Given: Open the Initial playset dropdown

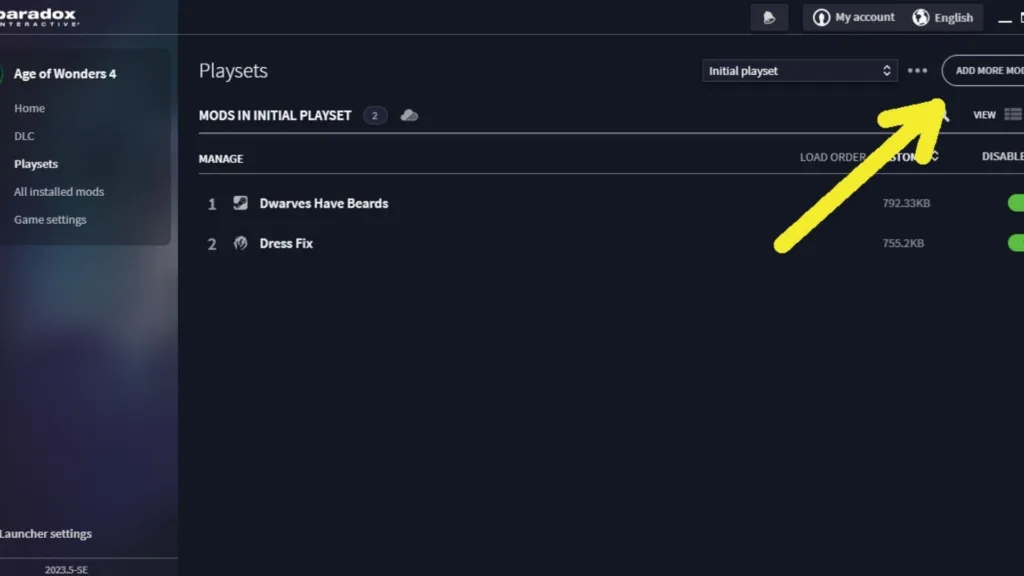Looking at the screenshot, I should coord(799,71).
